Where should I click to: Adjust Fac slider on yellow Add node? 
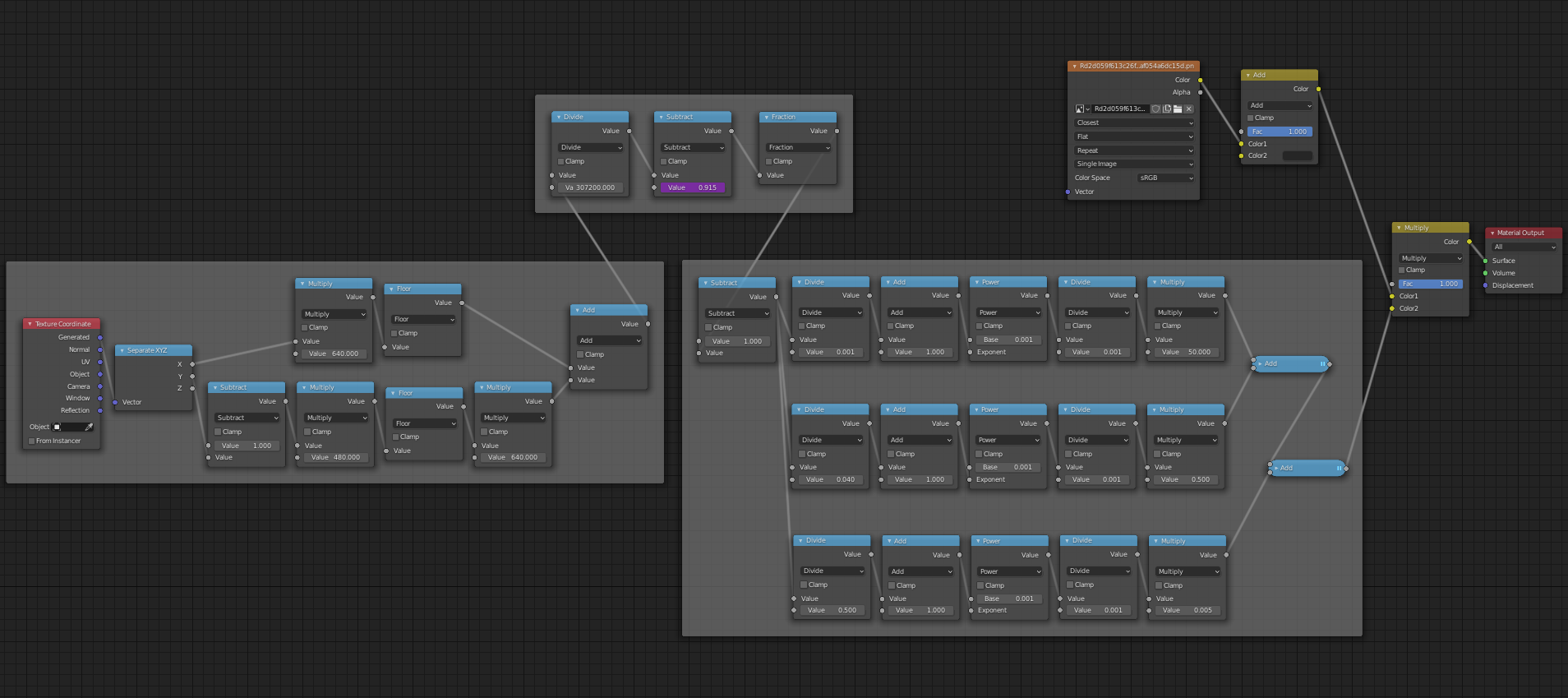(1280, 132)
